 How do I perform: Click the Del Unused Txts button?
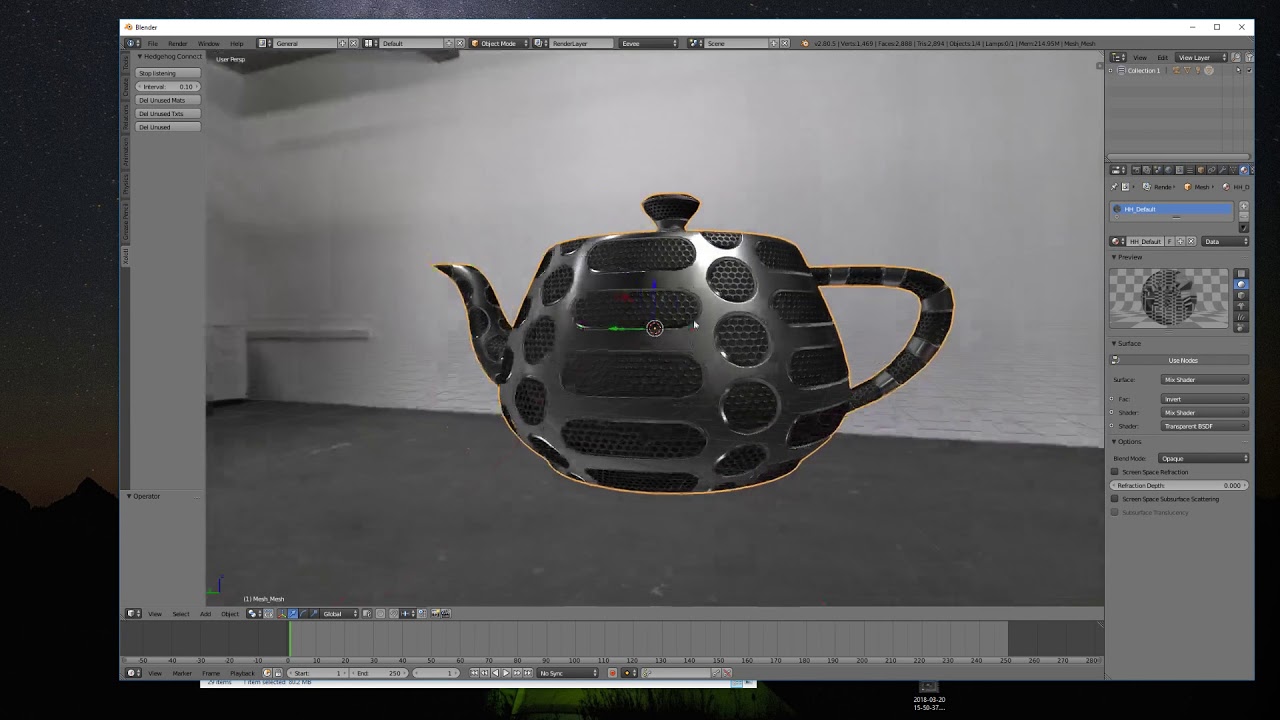(168, 113)
